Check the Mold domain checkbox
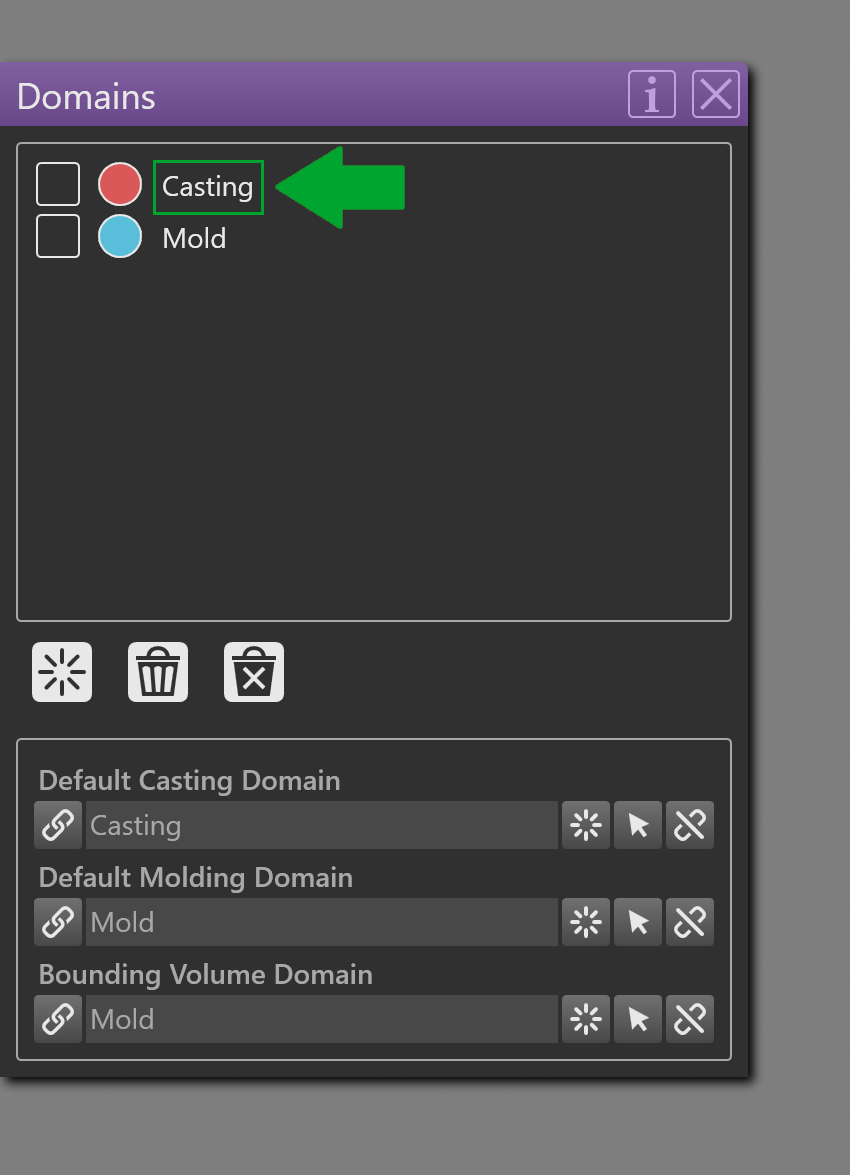The width and height of the screenshot is (850, 1175). point(58,236)
